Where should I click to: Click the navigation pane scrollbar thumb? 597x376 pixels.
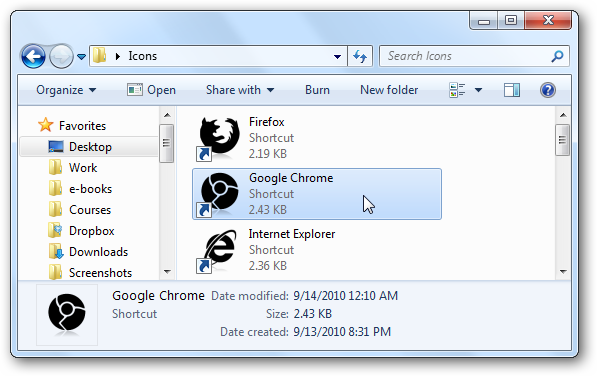[x=167, y=143]
